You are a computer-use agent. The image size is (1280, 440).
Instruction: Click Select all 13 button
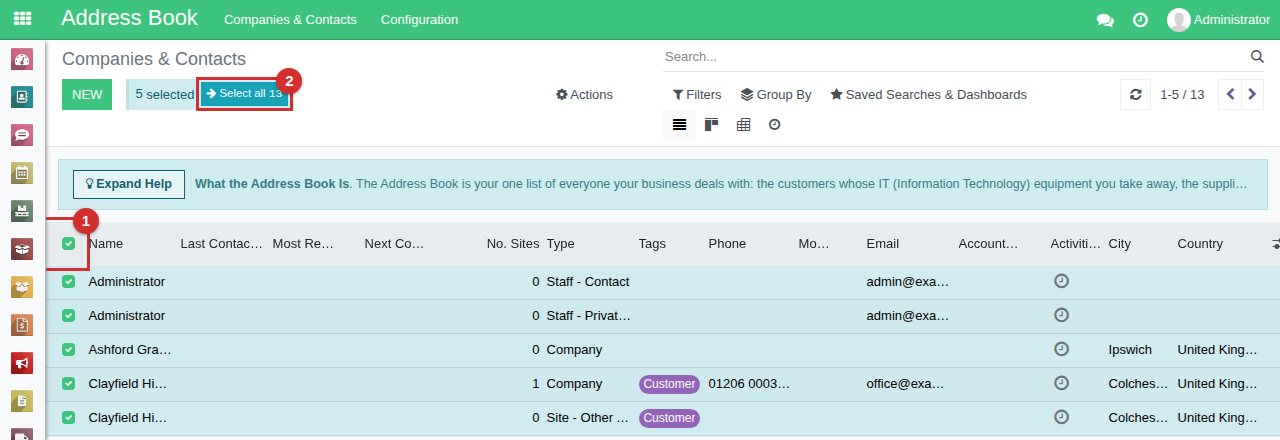(244, 93)
